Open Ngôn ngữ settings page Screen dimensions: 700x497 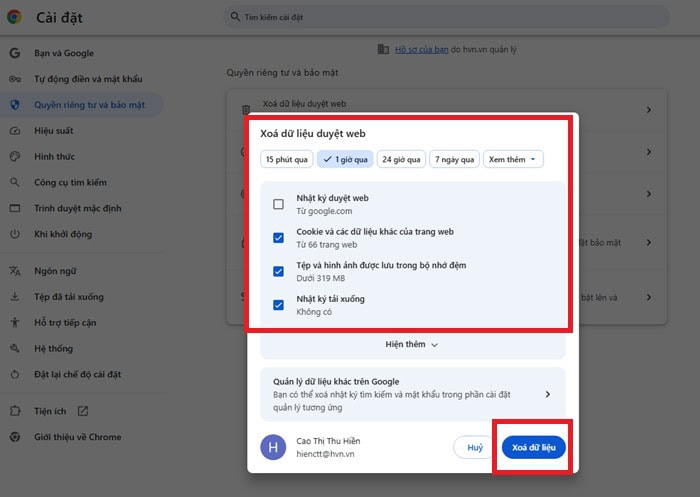tap(55, 271)
